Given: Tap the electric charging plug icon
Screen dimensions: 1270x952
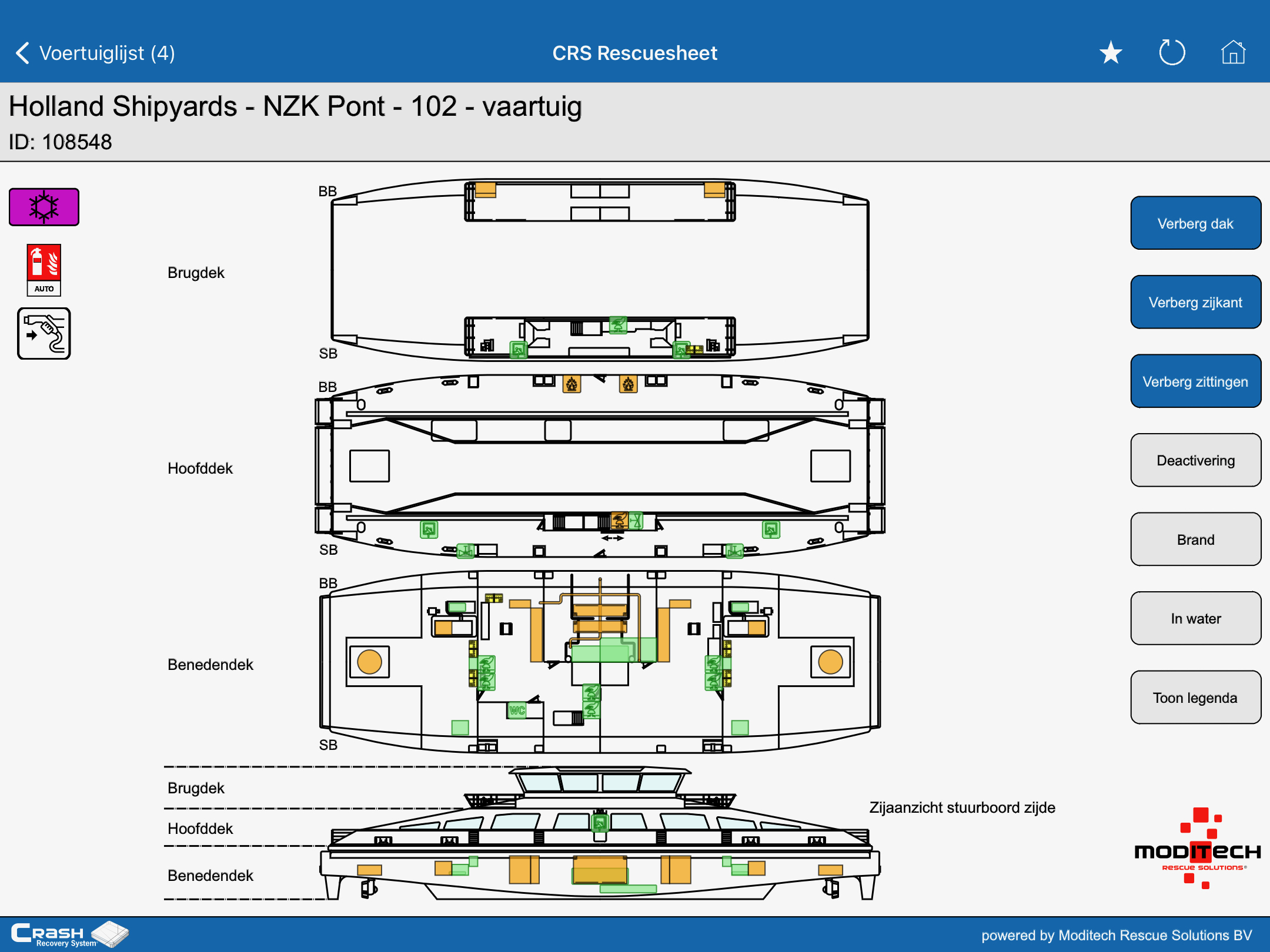Looking at the screenshot, I should [44, 333].
